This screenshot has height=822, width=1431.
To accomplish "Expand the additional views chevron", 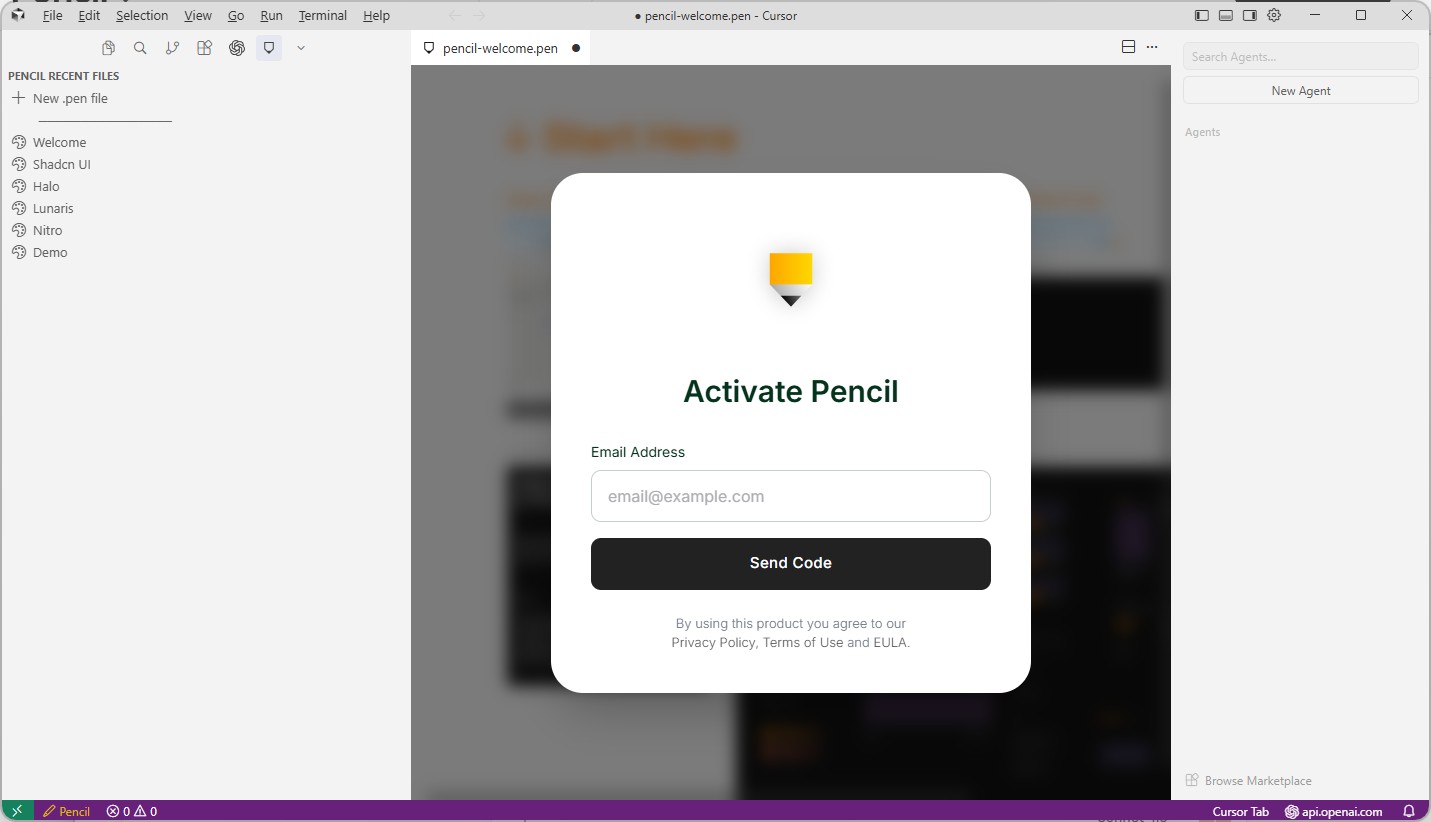I will (300, 48).
